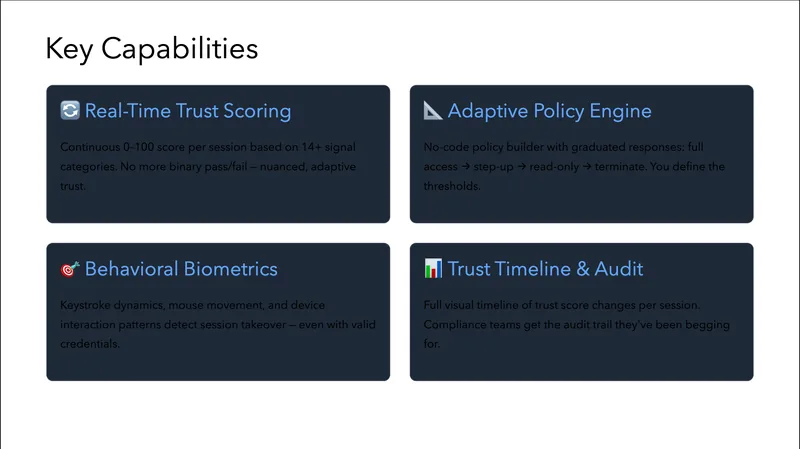
Task: Click the "read-only" response text
Action: (554, 166)
